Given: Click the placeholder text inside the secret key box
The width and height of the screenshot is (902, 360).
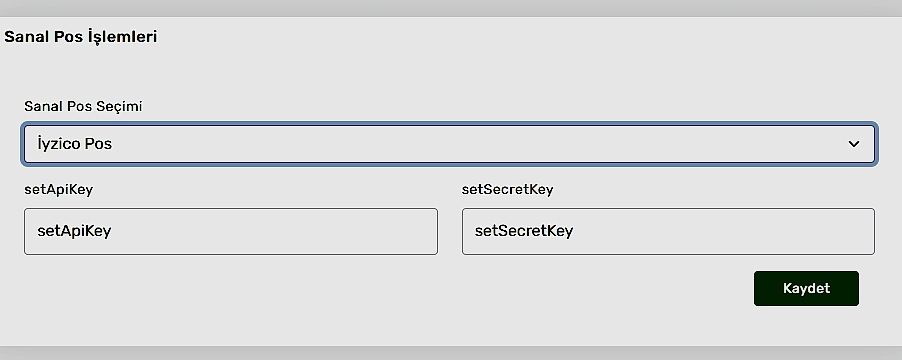Looking at the screenshot, I should point(523,231).
